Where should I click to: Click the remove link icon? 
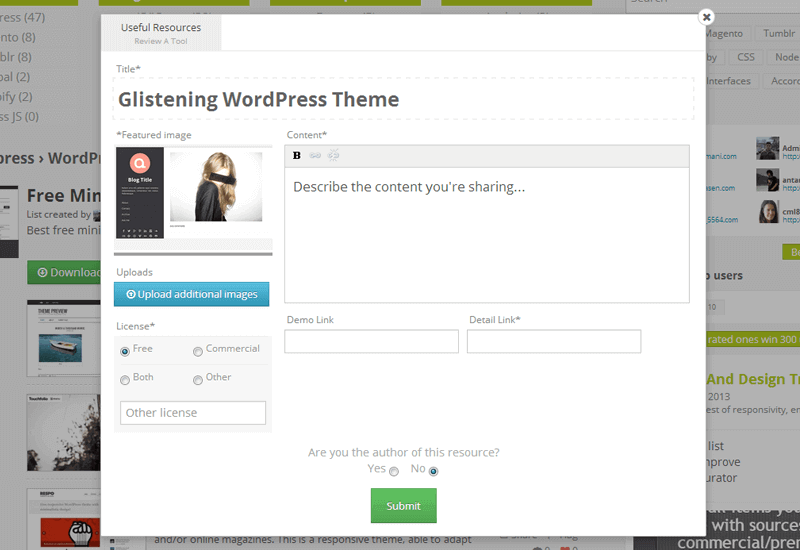333,155
